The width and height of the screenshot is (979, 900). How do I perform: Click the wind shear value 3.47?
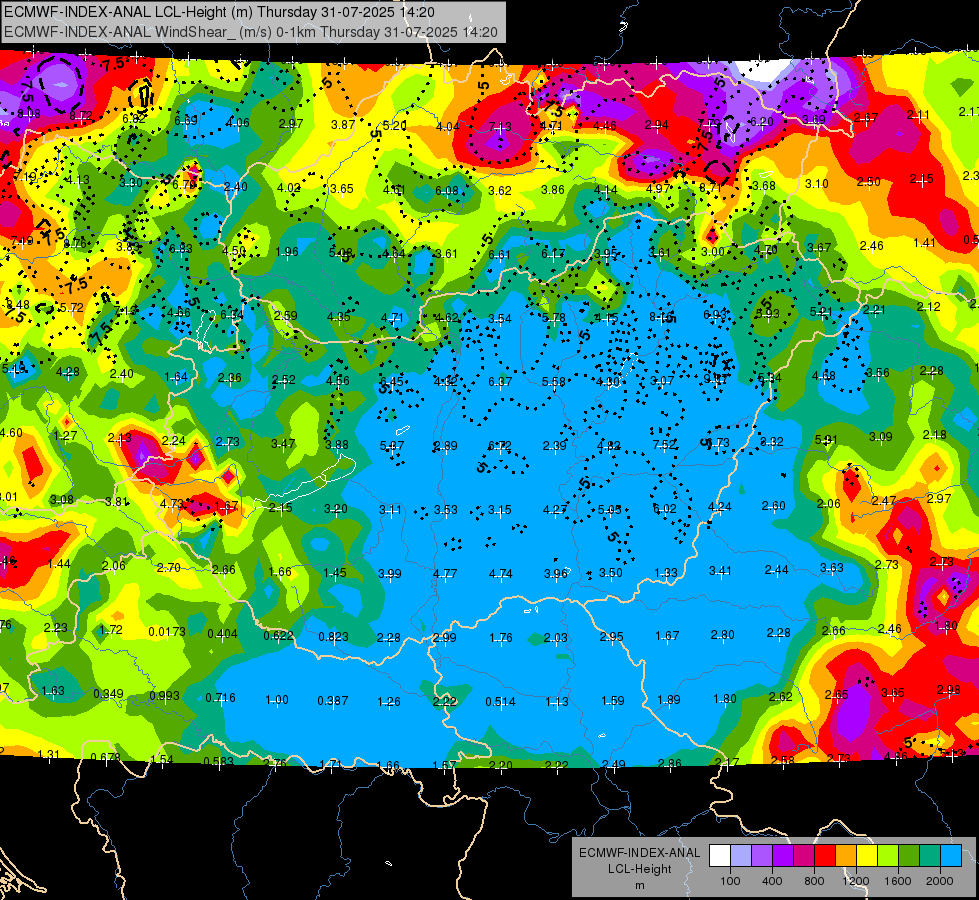click(x=283, y=443)
